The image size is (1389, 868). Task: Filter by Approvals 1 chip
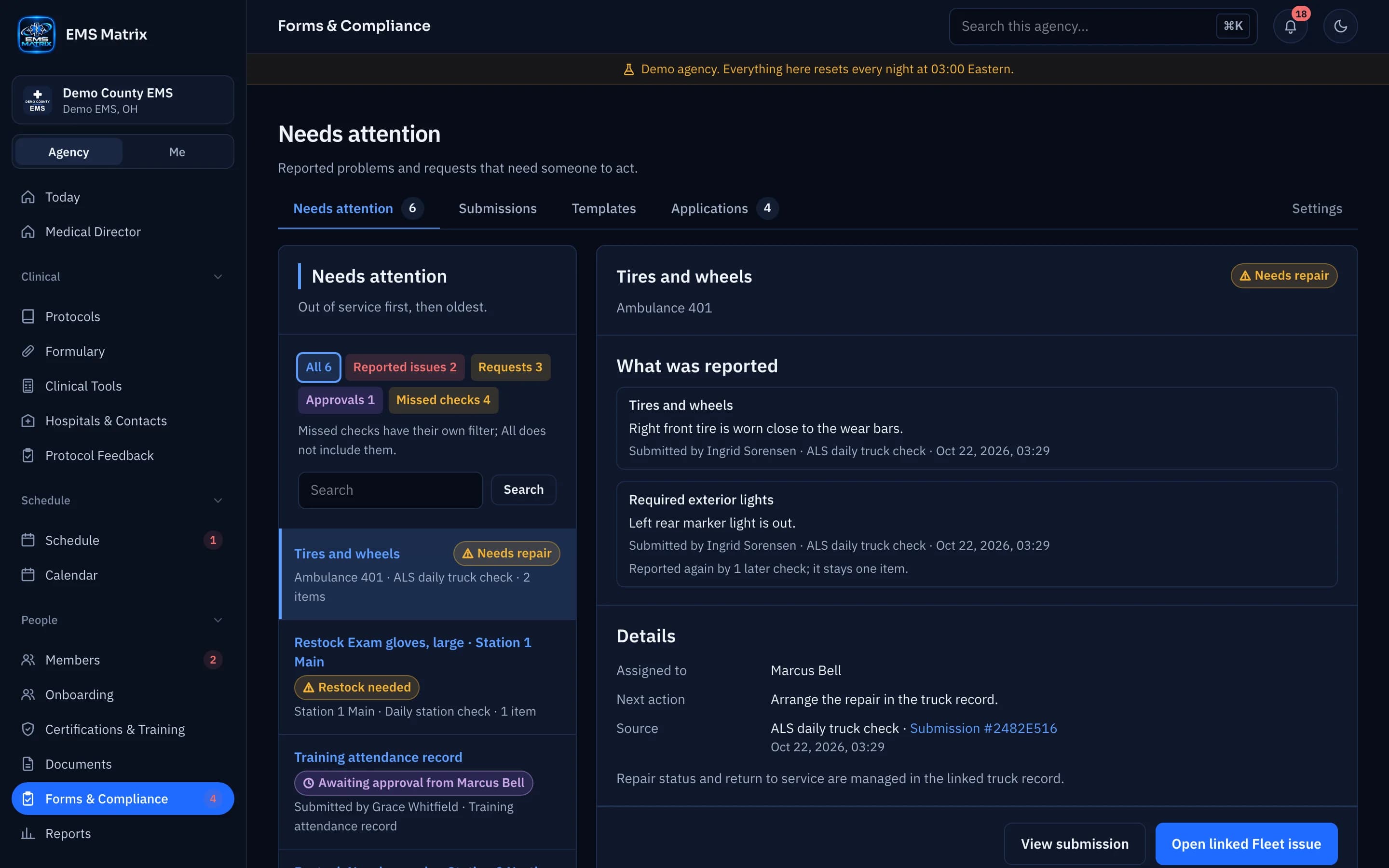click(340, 400)
